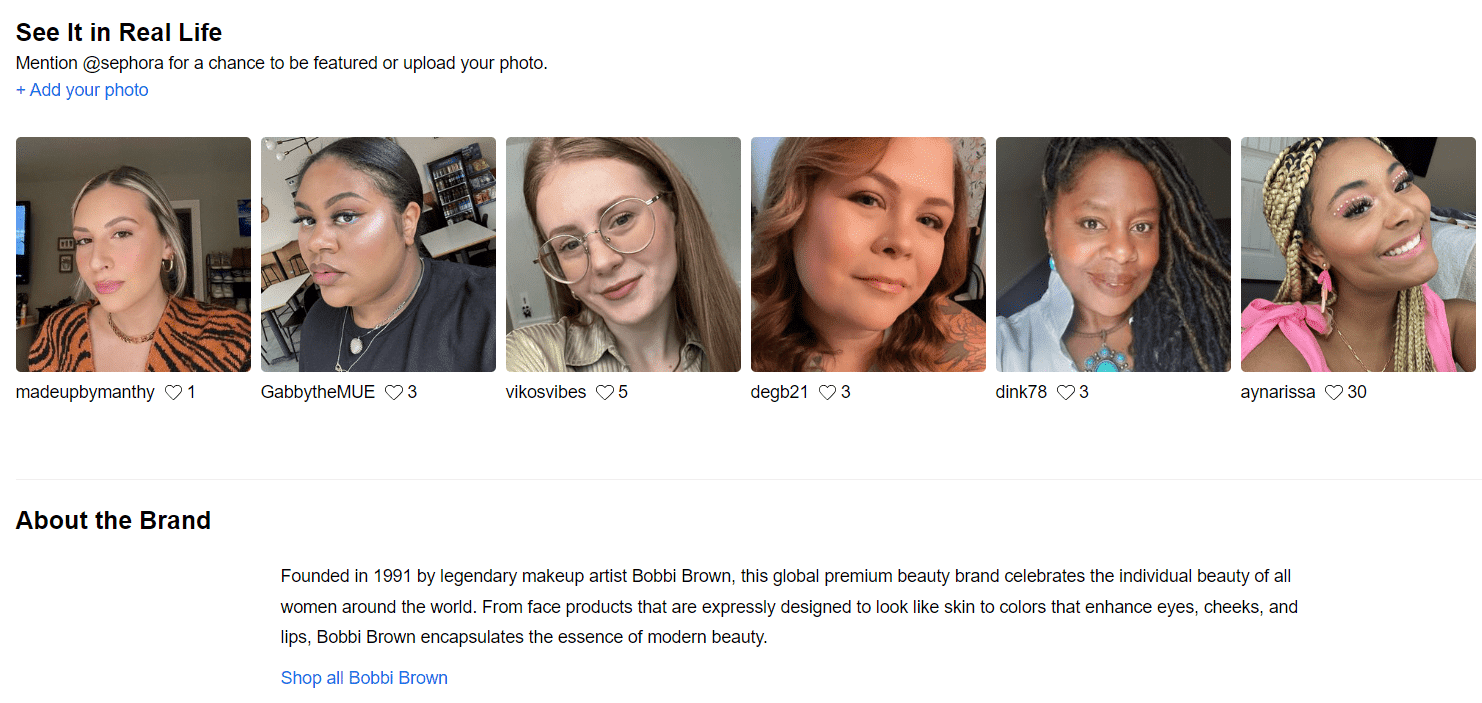View aynarissa's photo thumbnail
This screenshot has height=703, width=1482.
pos(1358,254)
